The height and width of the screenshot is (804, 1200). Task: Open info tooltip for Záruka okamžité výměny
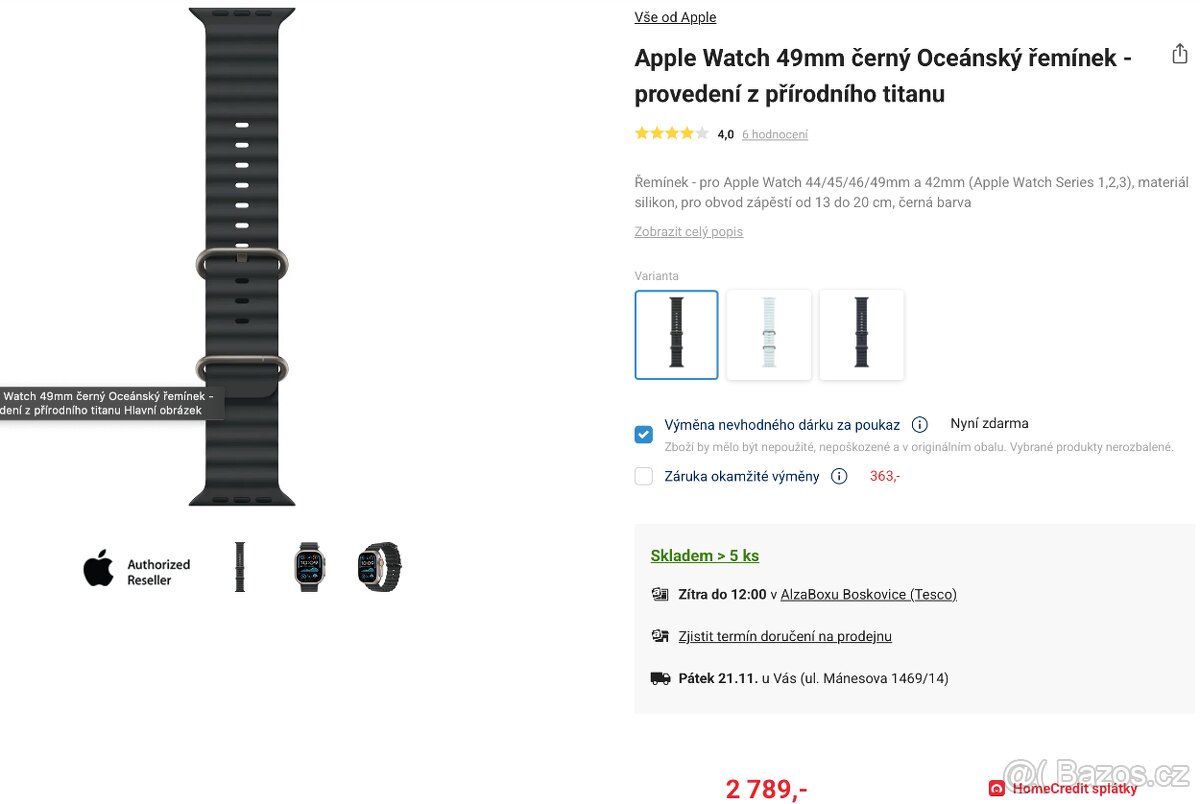coord(839,476)
